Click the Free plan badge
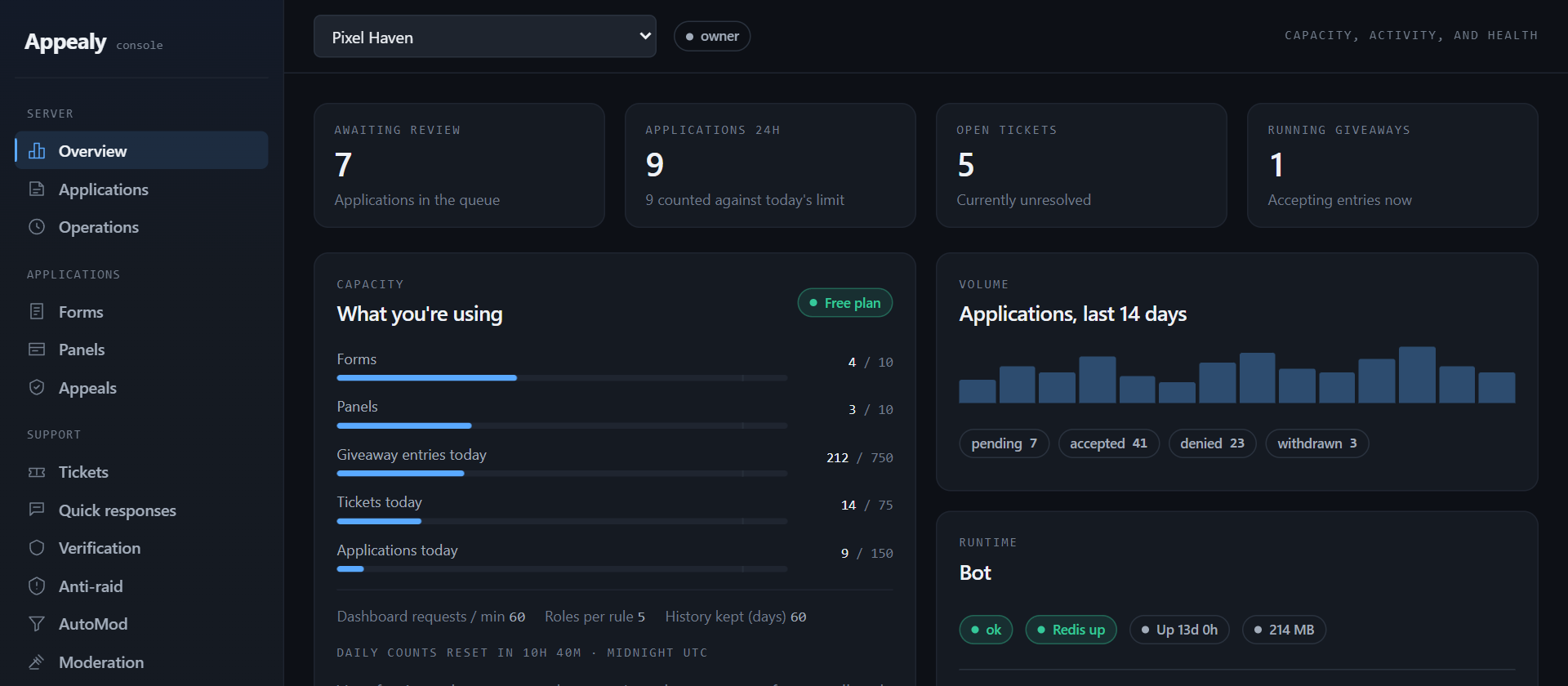 [x=845, y=303]
